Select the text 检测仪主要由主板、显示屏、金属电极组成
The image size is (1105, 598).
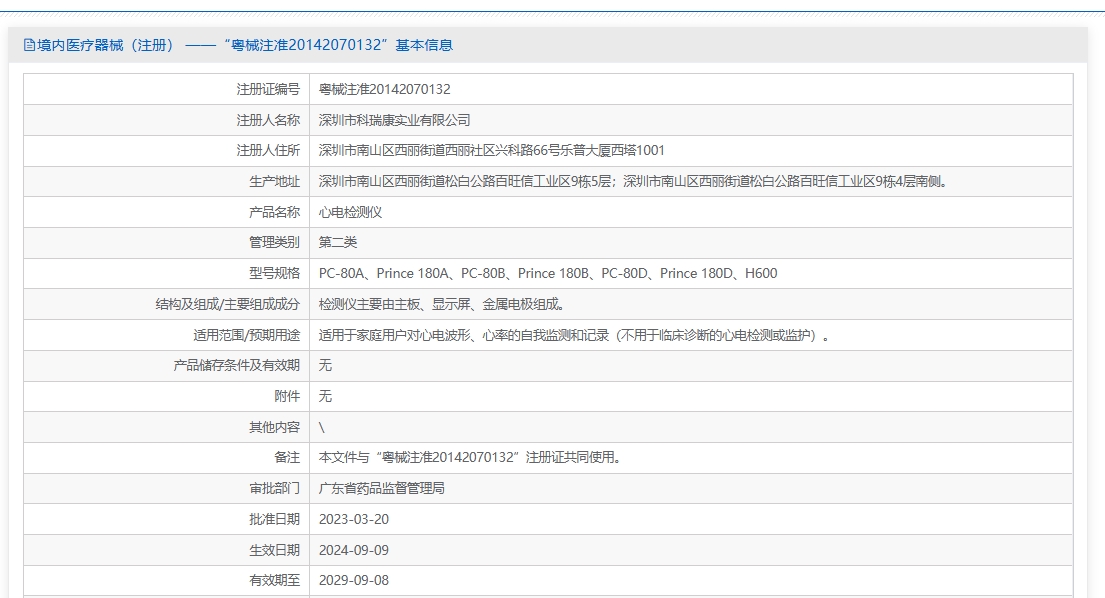(x=442, y=304)
